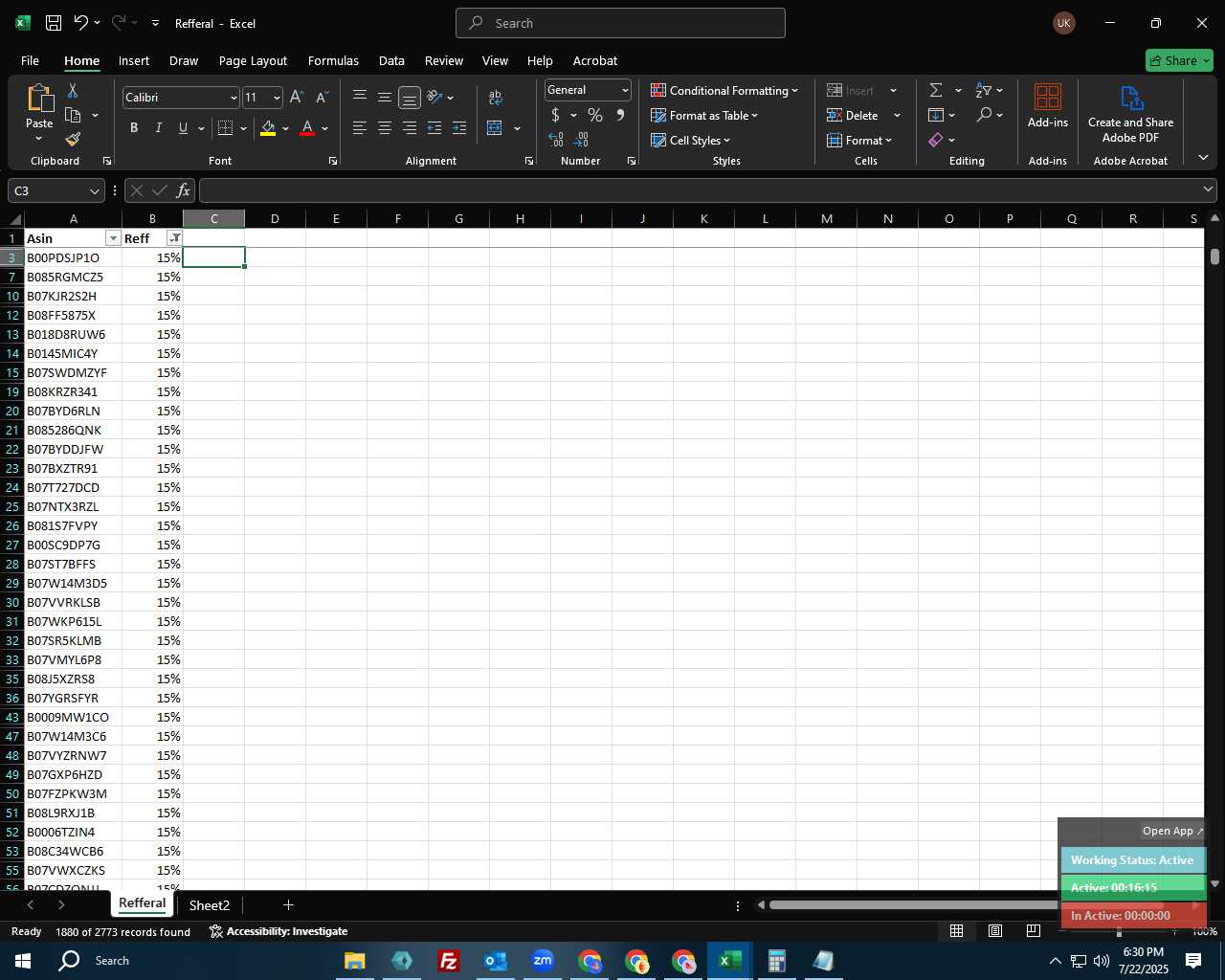Apply Accounting dollar number format
Image resolution: width=1225 pixels, height=980 pixels.
[x=555, y=115]
